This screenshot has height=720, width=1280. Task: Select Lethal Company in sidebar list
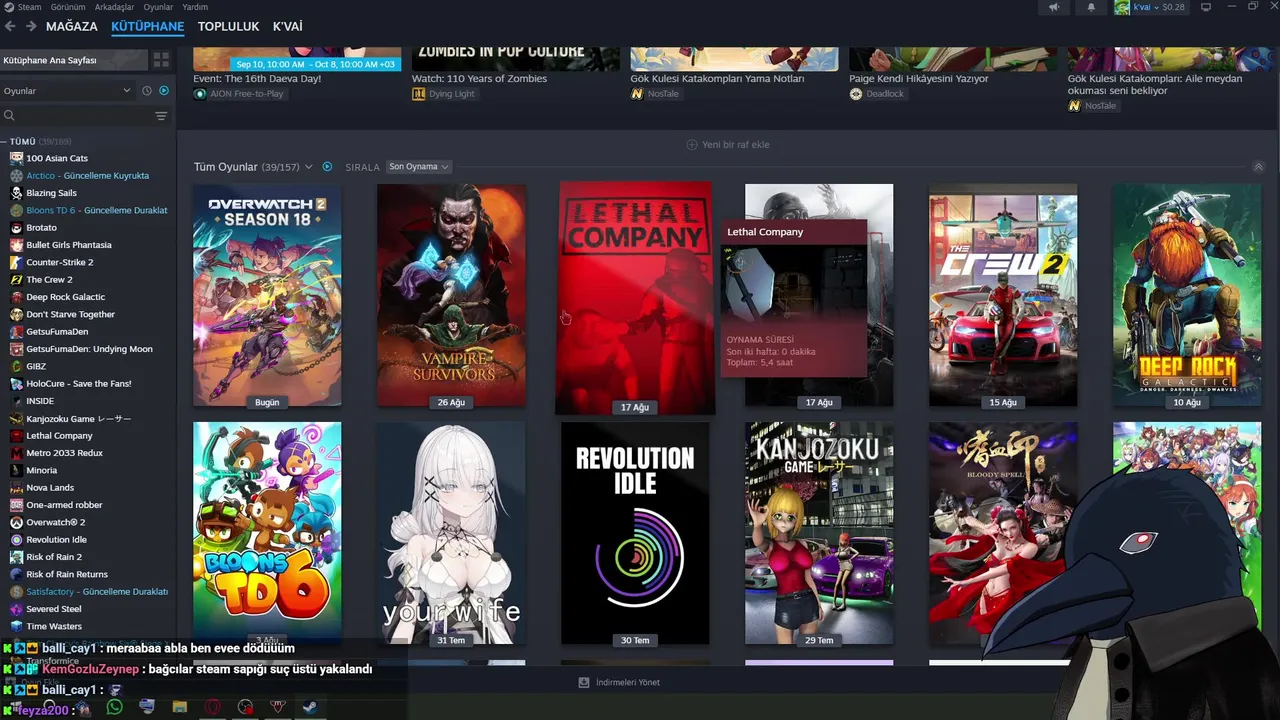click(59, 436)
